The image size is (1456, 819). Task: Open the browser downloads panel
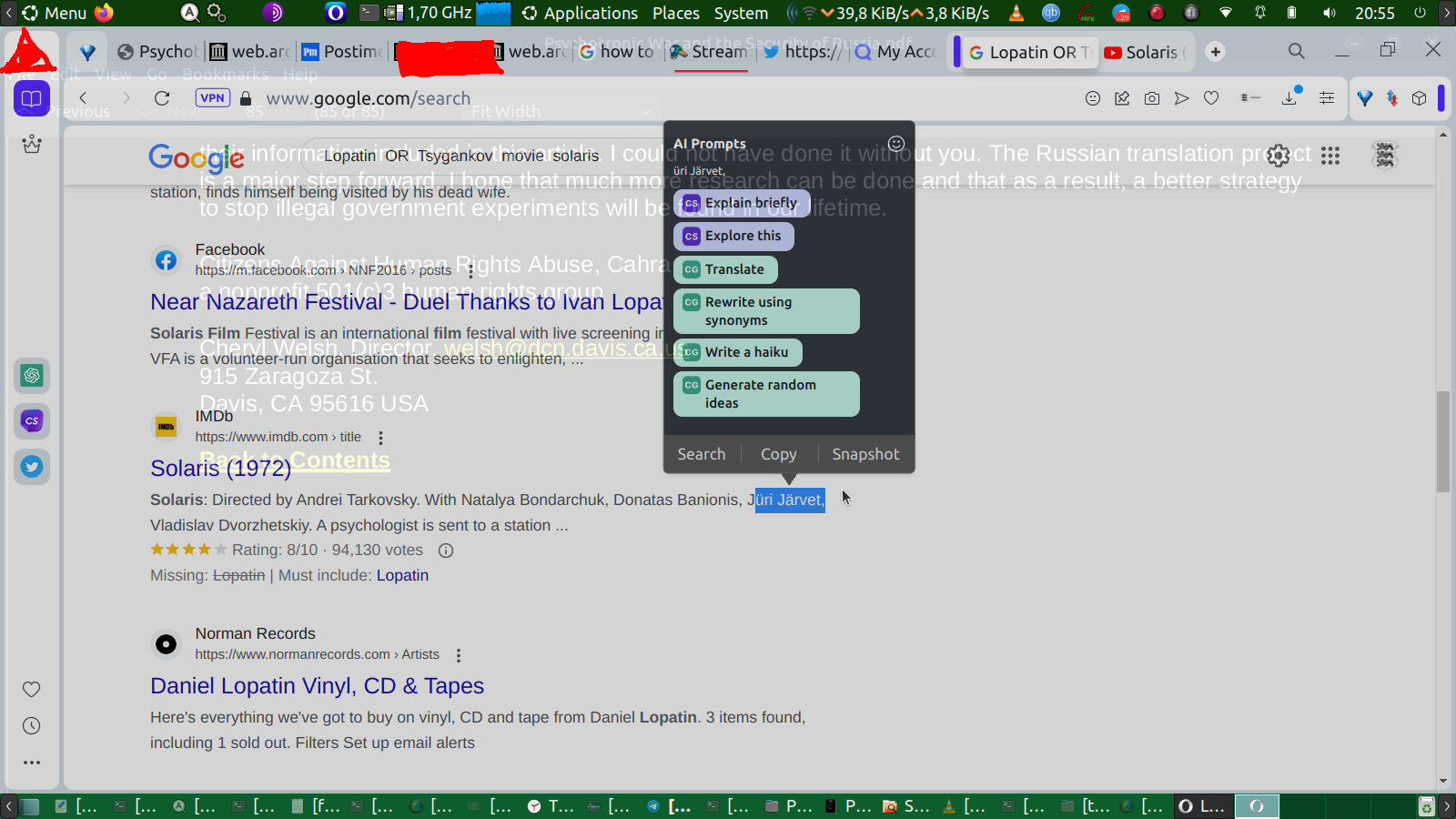(1289, 97)
